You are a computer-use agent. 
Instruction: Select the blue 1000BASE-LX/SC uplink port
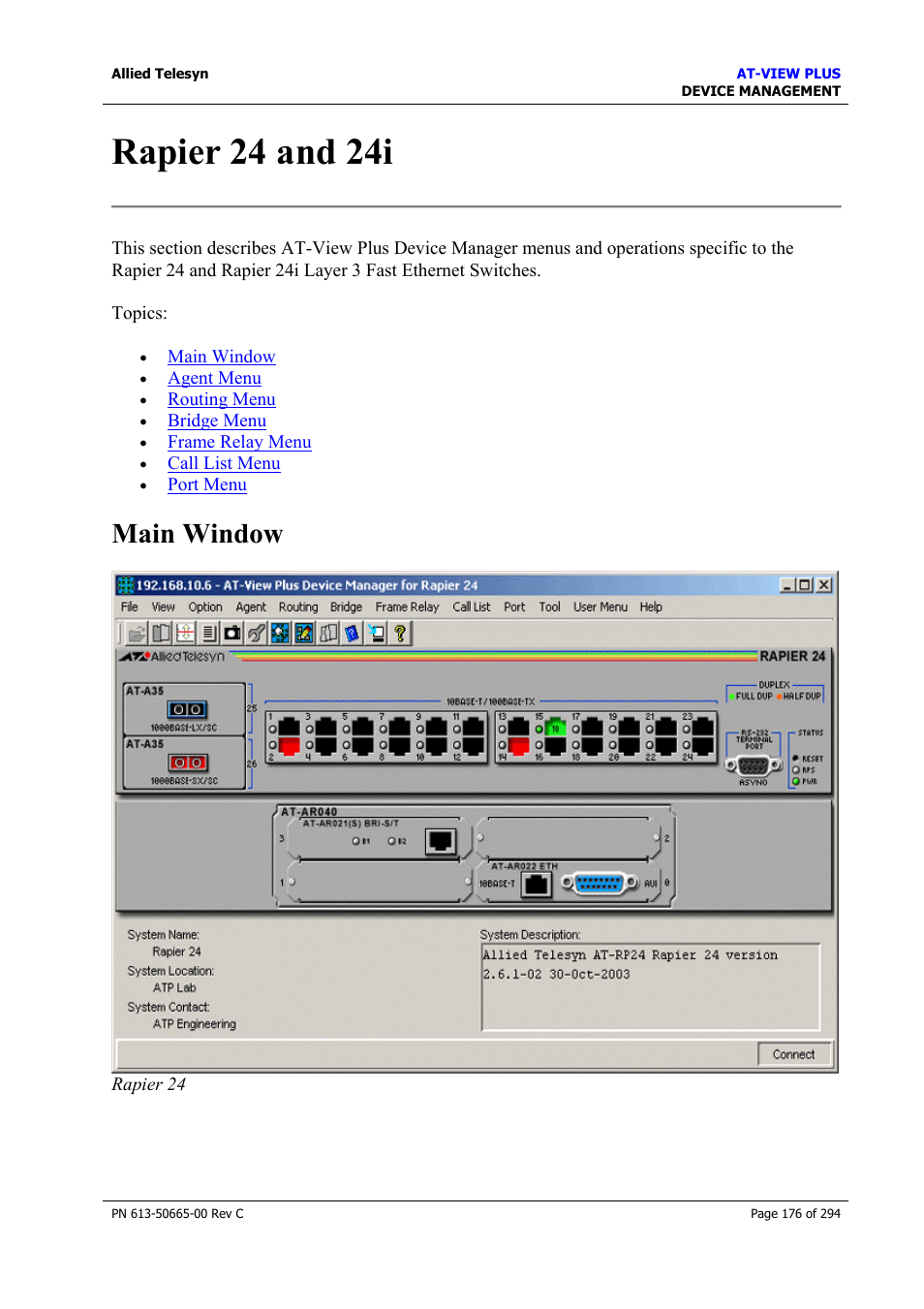(187, 709)
